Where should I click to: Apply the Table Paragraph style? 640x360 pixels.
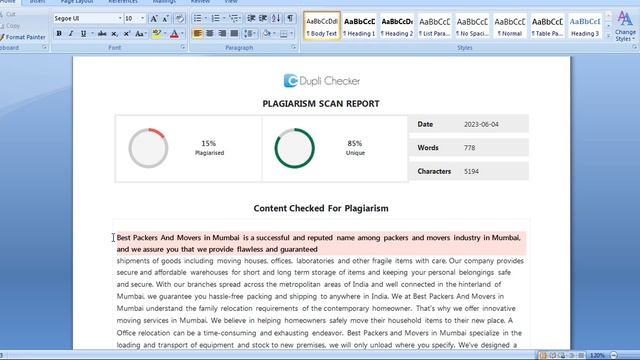[547, 26]
